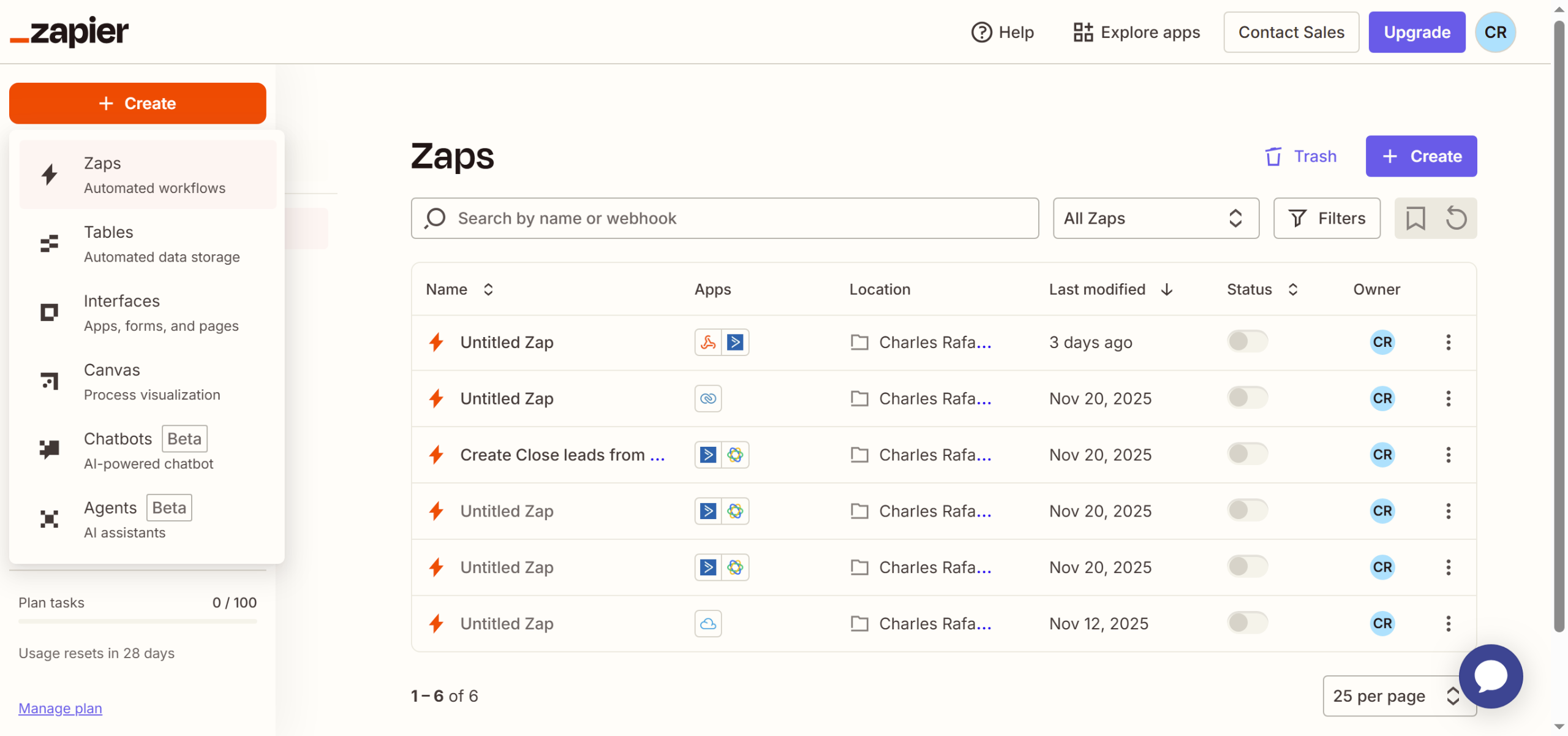Open three-dot menu for Create Close leads zap
This screenshot has width=1568, height=736.
coord(1448,455)
